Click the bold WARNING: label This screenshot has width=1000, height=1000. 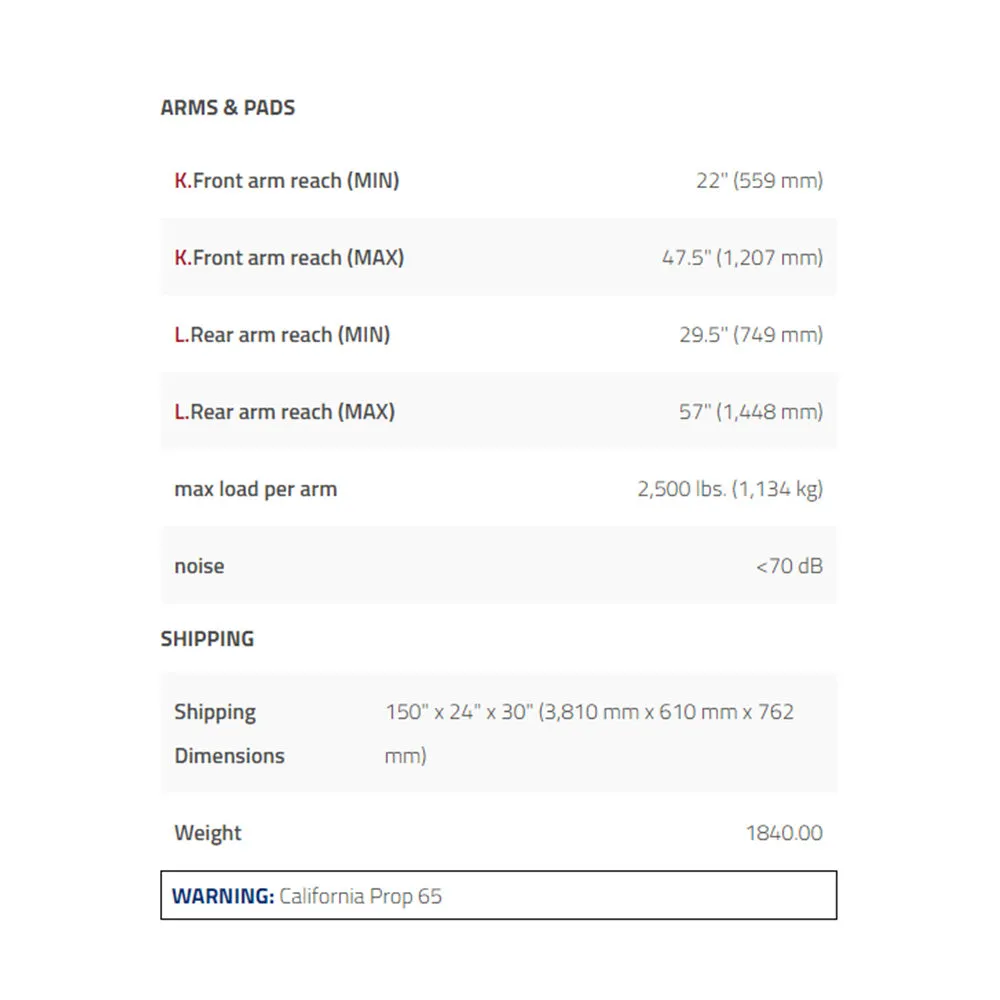(x=223, y=896)
